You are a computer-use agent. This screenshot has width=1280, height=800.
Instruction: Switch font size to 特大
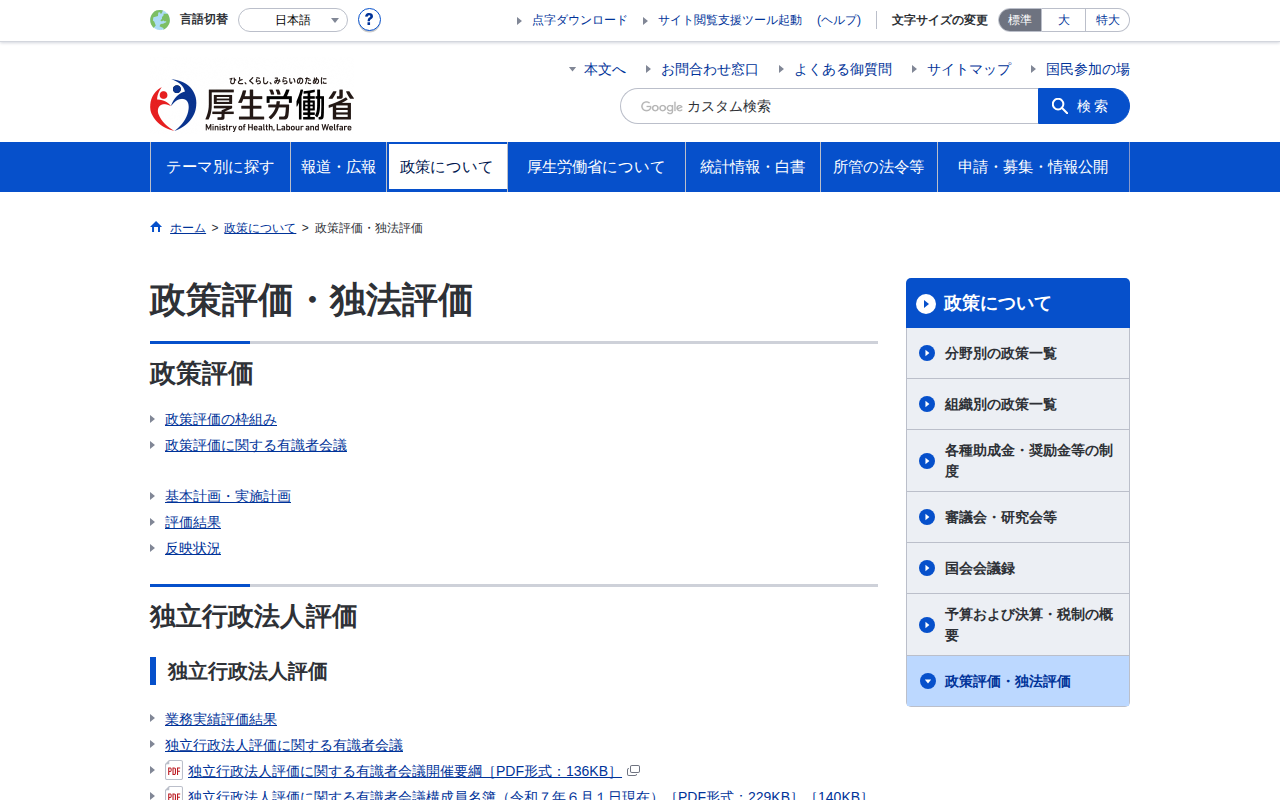point(1107,20)
